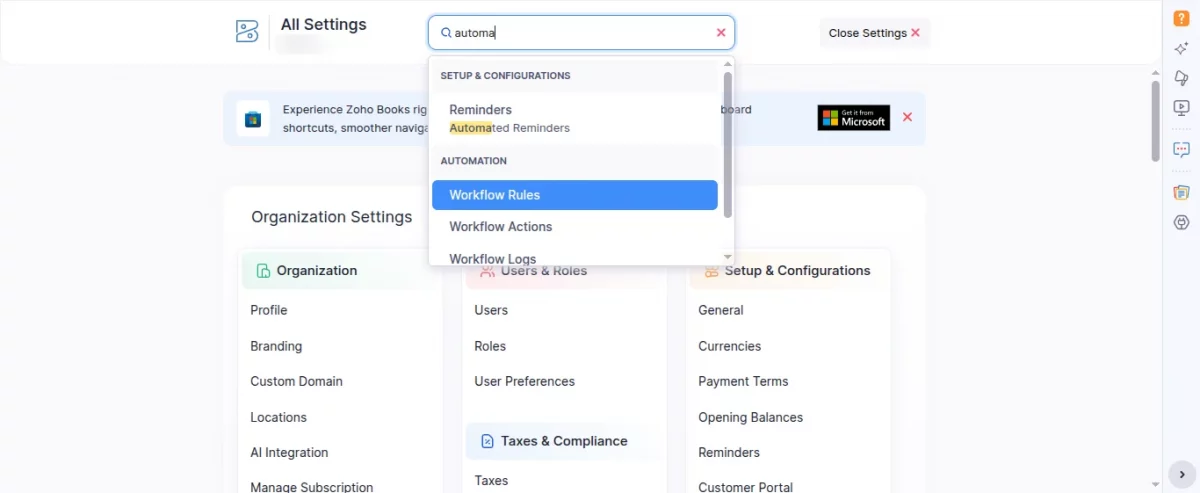Click the Organization Settings heading
The width and height of the screenshot is (1200, 493).
point(331,217)
